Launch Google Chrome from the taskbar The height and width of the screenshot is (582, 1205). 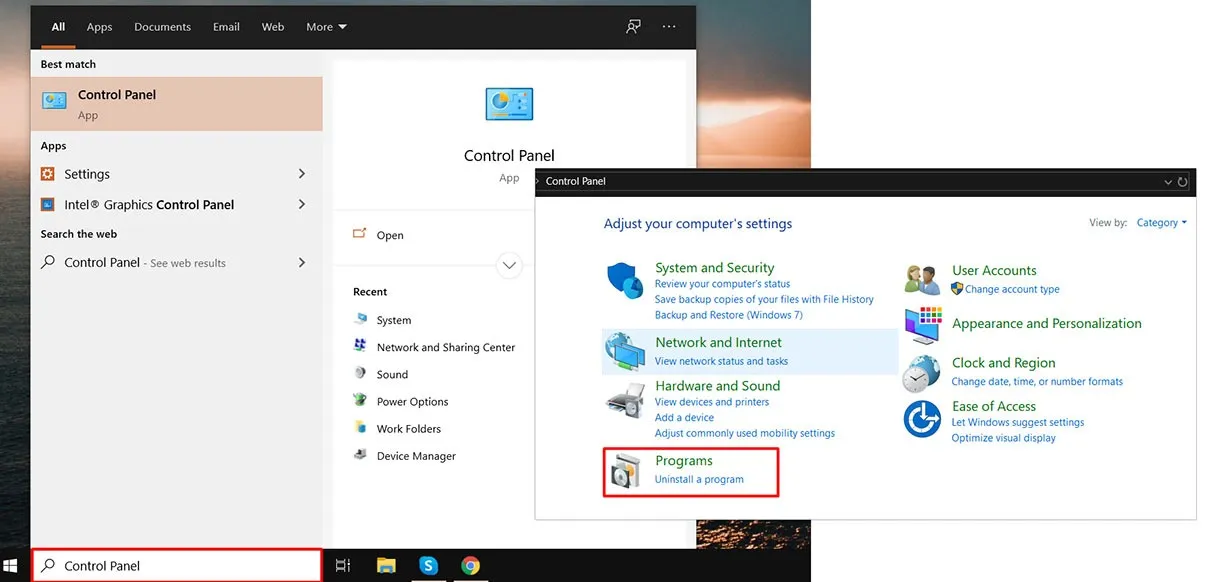[x=470, y=565]
